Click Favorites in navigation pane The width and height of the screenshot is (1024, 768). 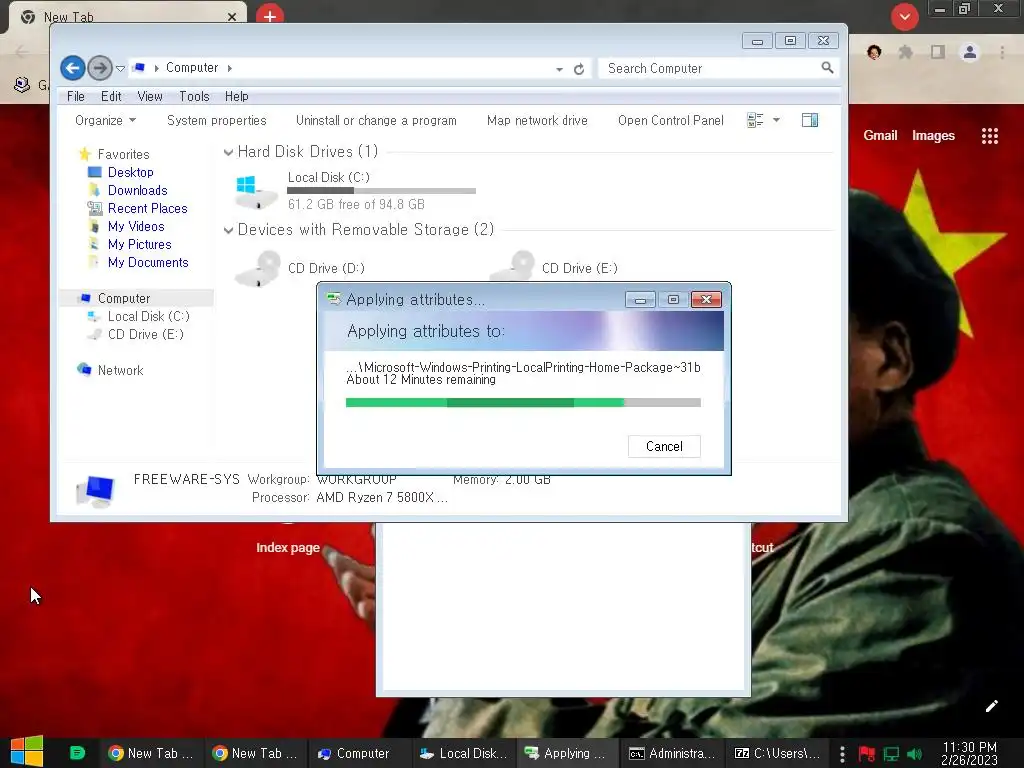coord(123,154)
